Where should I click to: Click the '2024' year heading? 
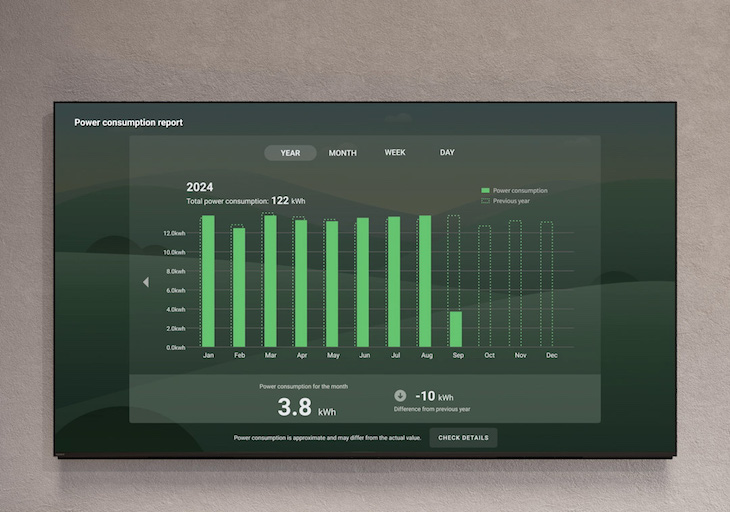coord(200,187)
